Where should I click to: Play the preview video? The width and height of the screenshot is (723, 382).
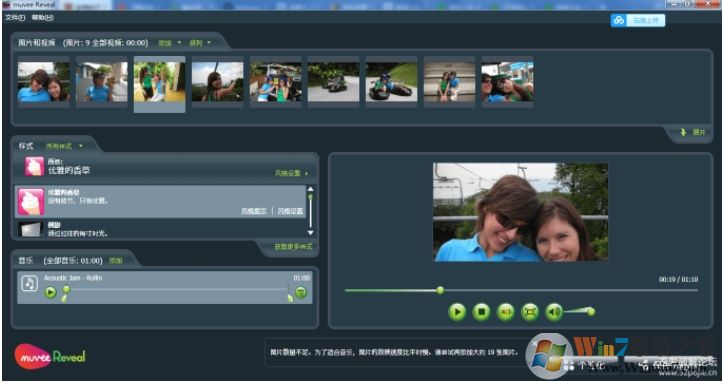tap(457, 312)
